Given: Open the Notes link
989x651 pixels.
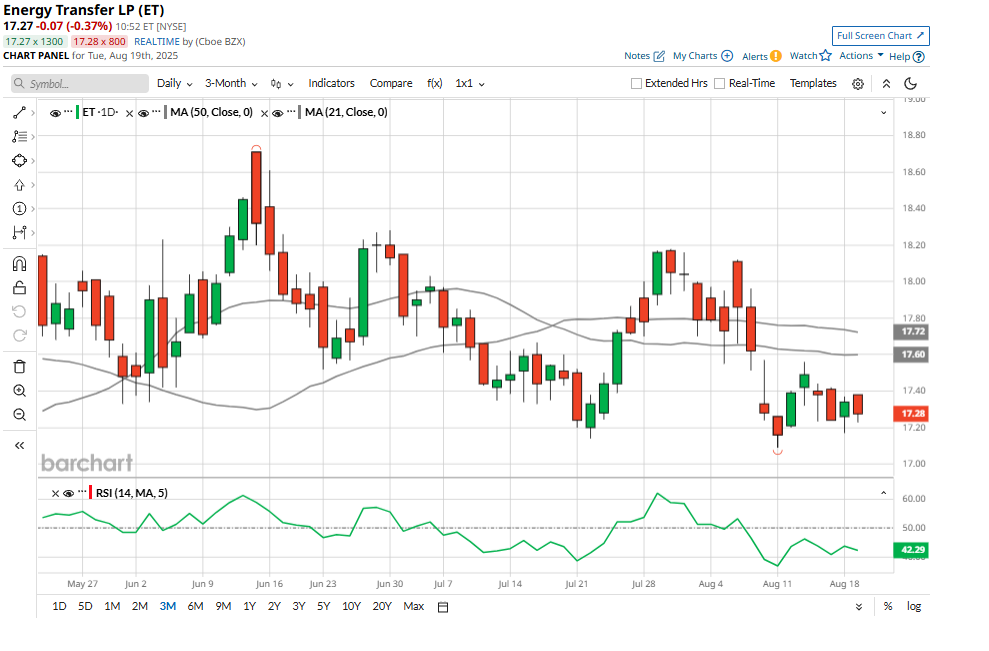Looking at the screenshot, I should point(637,56).
